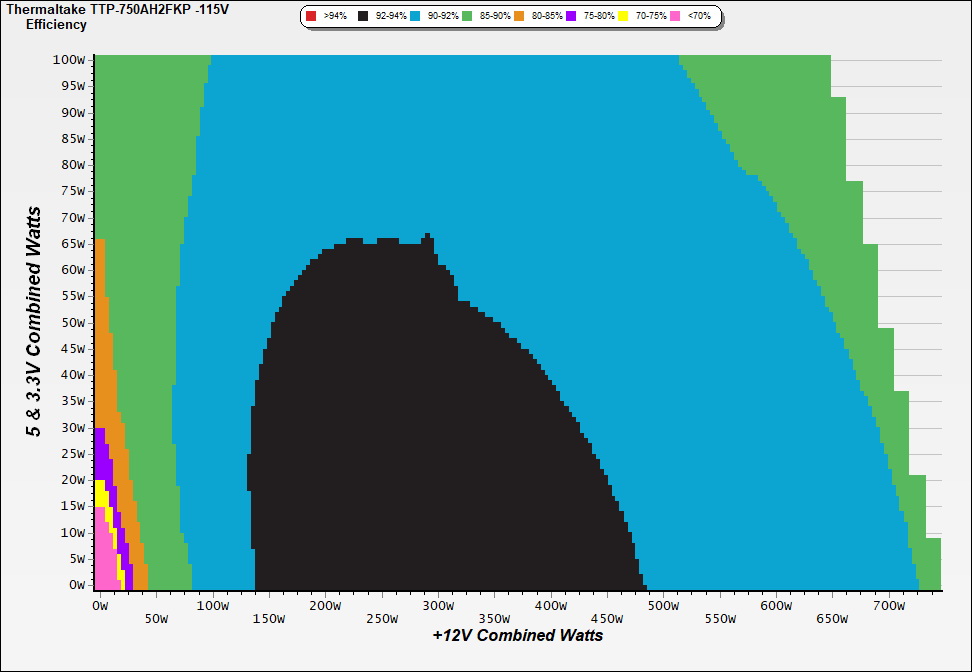
Task: Click the 100W tick on vertical axis
Action: point(69,59)
